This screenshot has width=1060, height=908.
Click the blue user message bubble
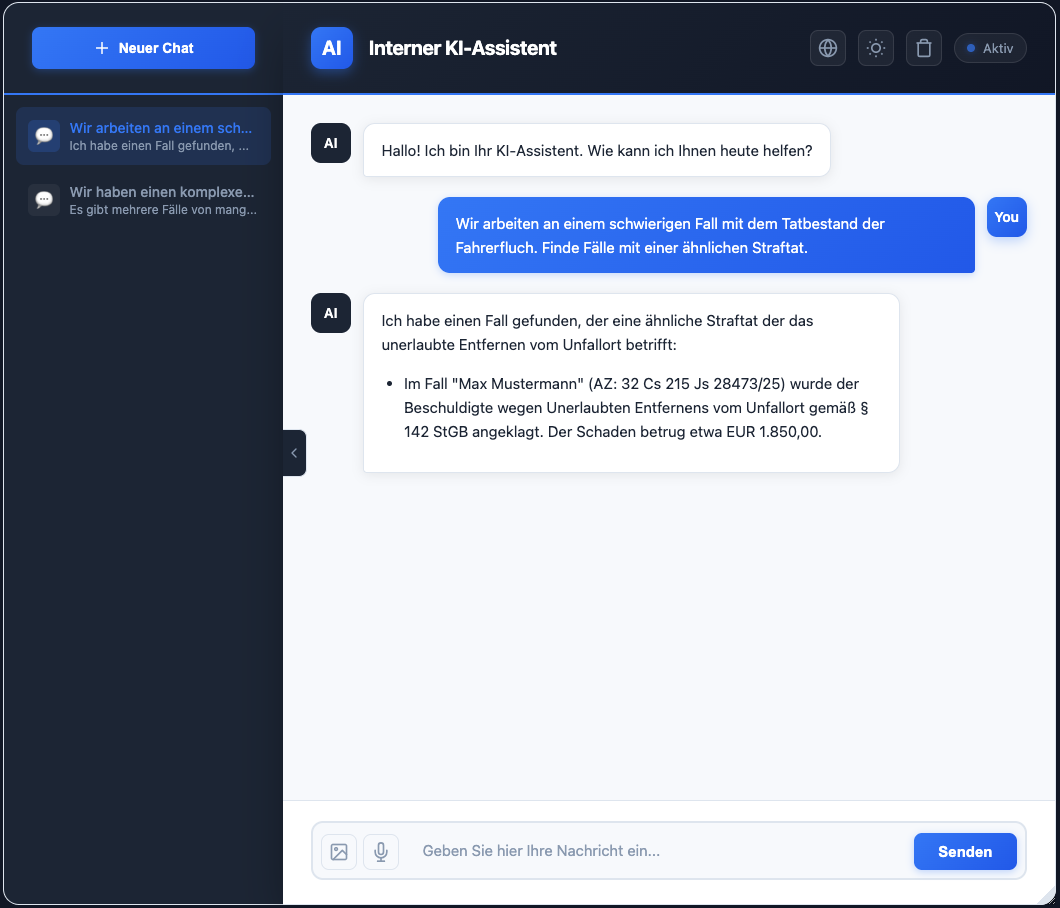(705, 235)
